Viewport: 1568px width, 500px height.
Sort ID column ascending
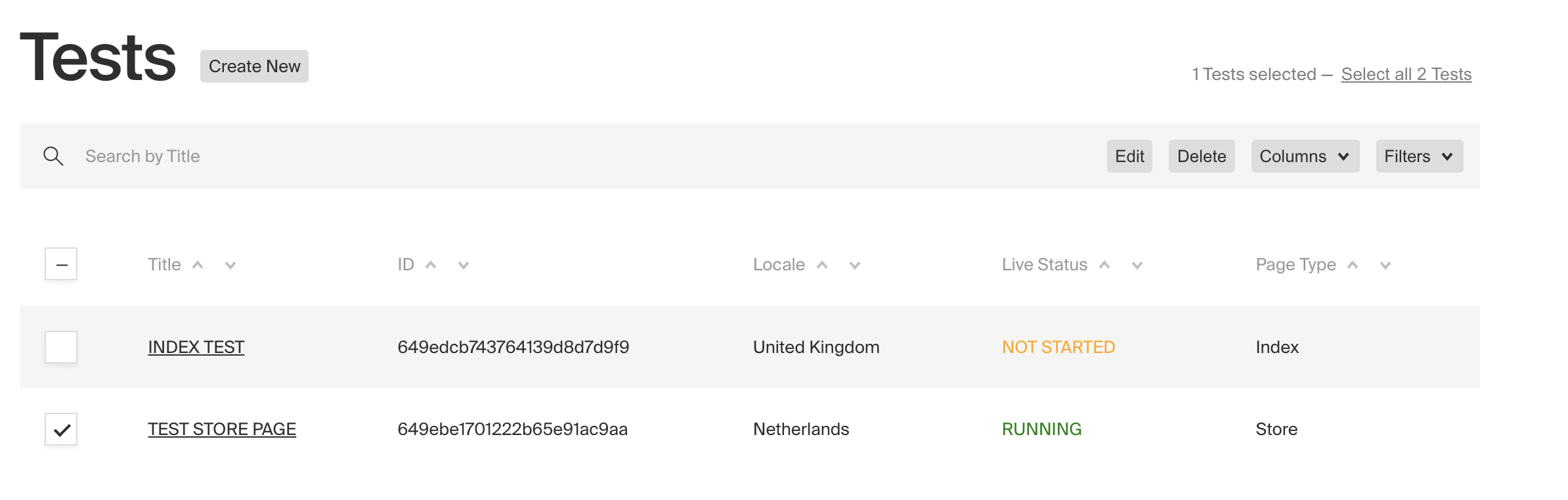(x=431, y=264)
